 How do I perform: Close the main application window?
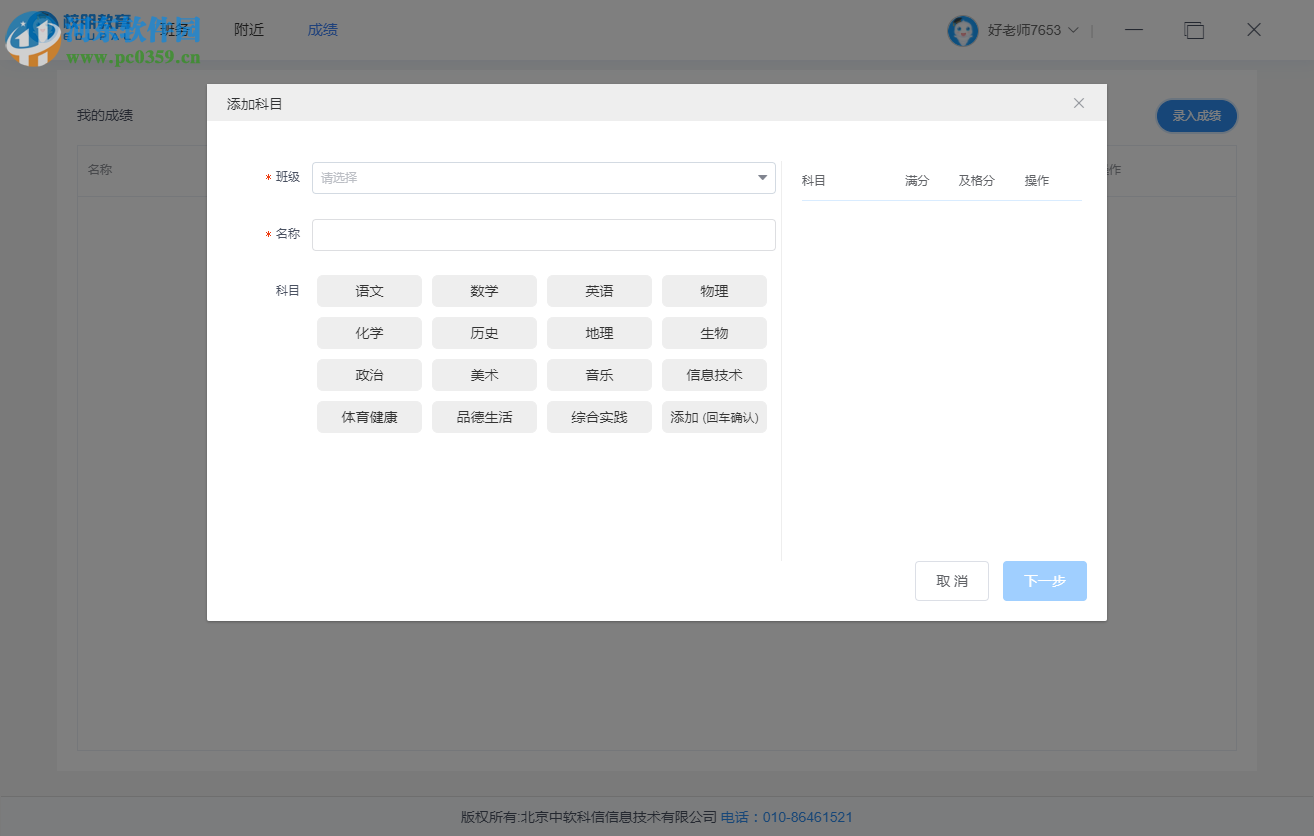1254,30
